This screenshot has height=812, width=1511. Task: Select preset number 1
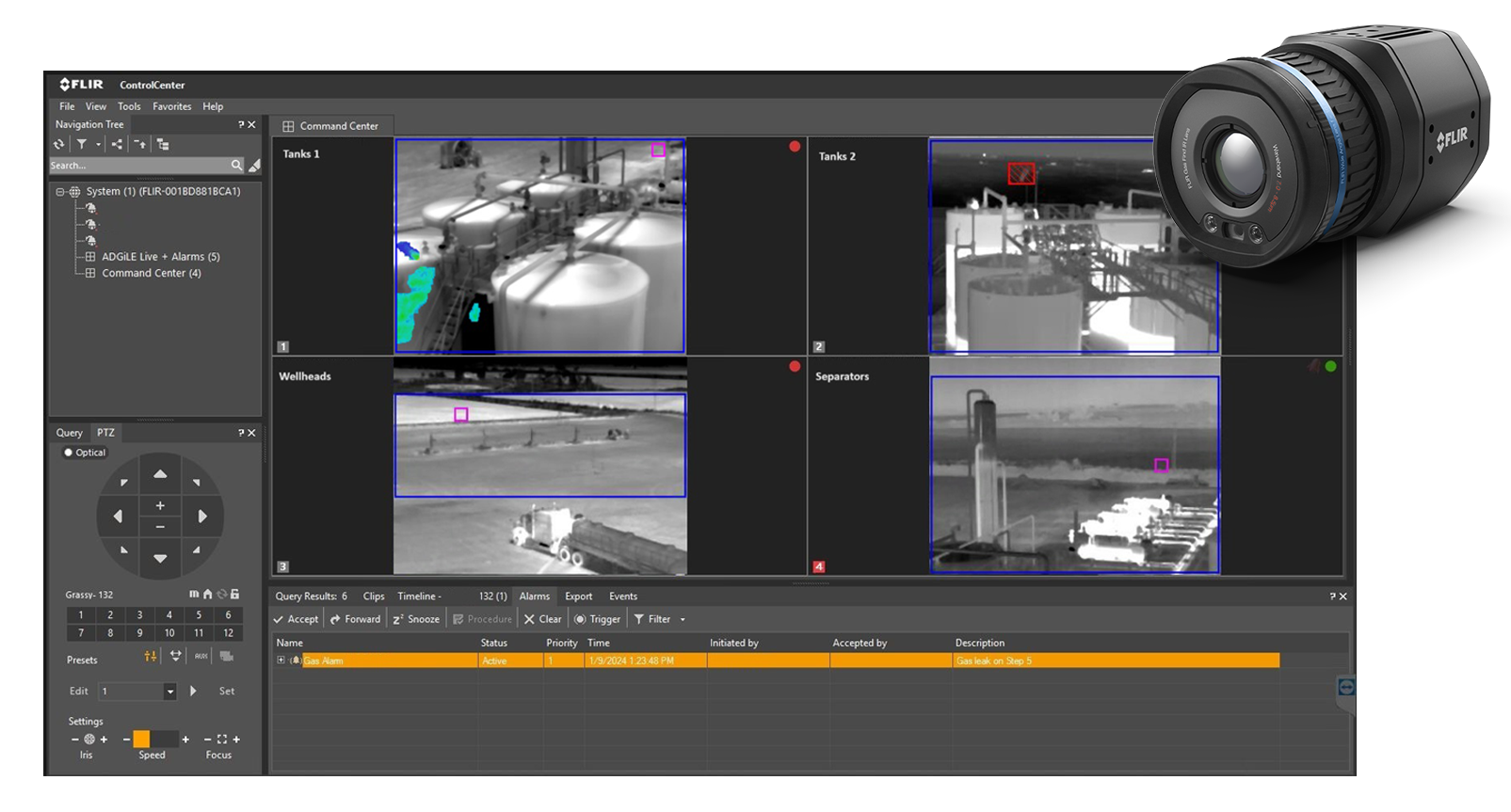point(81,615)
